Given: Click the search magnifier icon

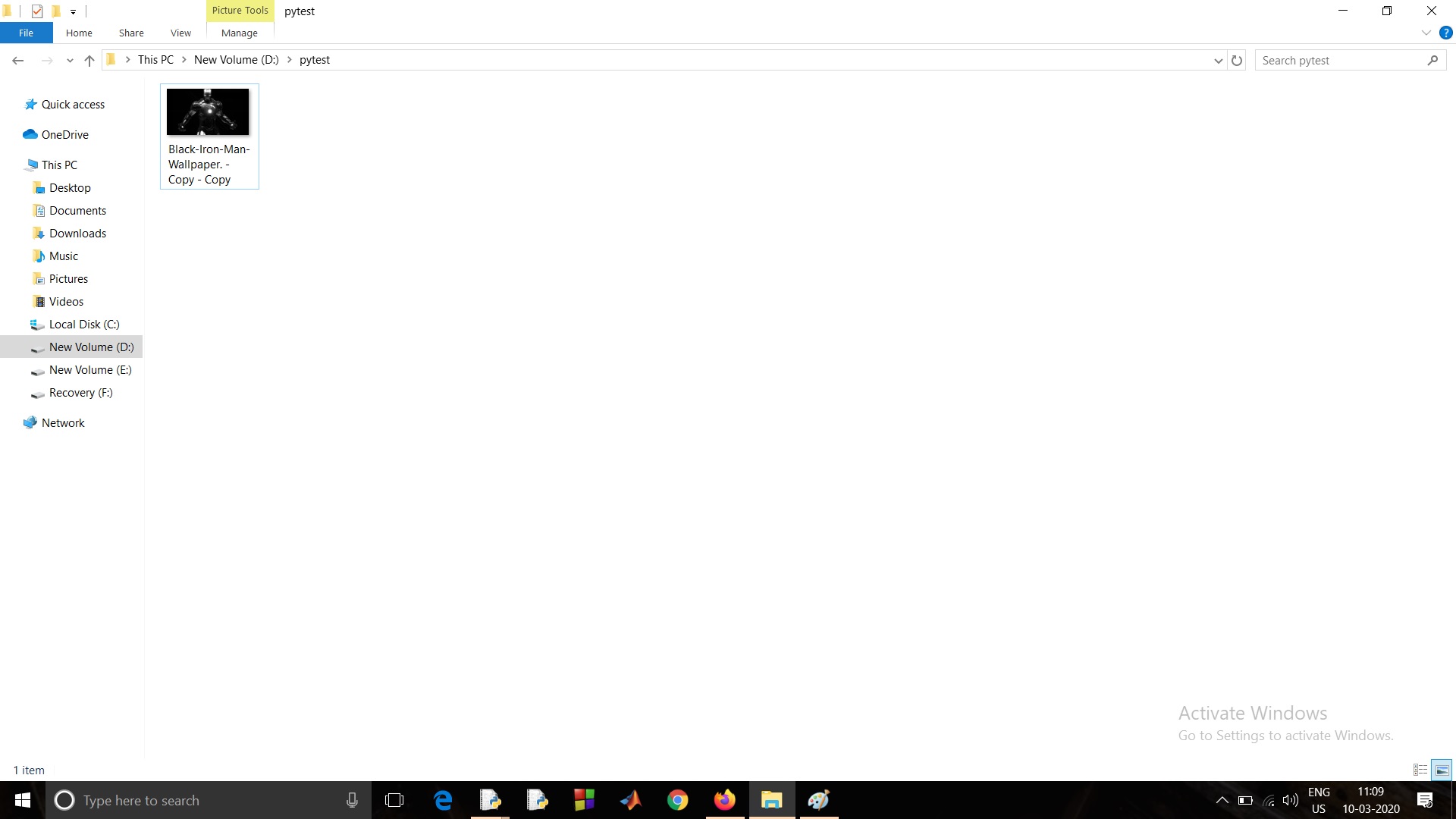Looking at the screenshot, I should tap(1432, 60).
